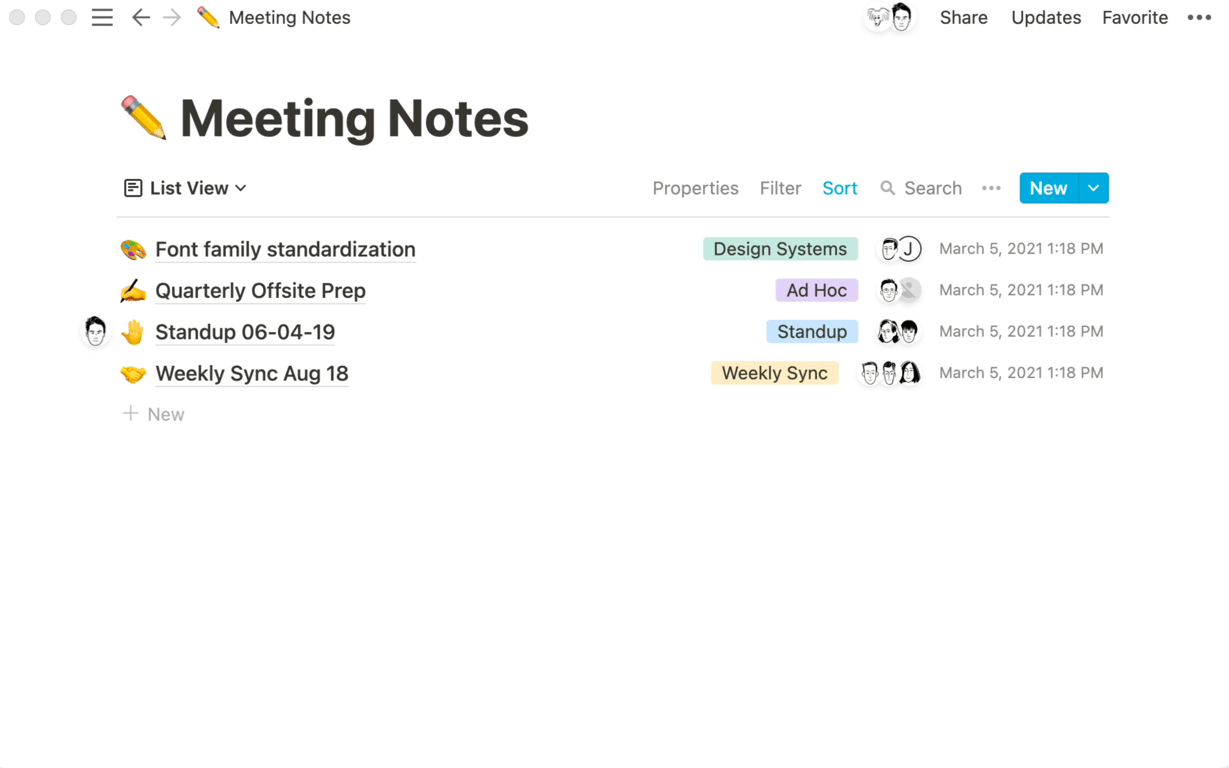This screenshot has width=1229, height=768.
Task: Click the magnifying glass Search icon
Action: point(887,188)
